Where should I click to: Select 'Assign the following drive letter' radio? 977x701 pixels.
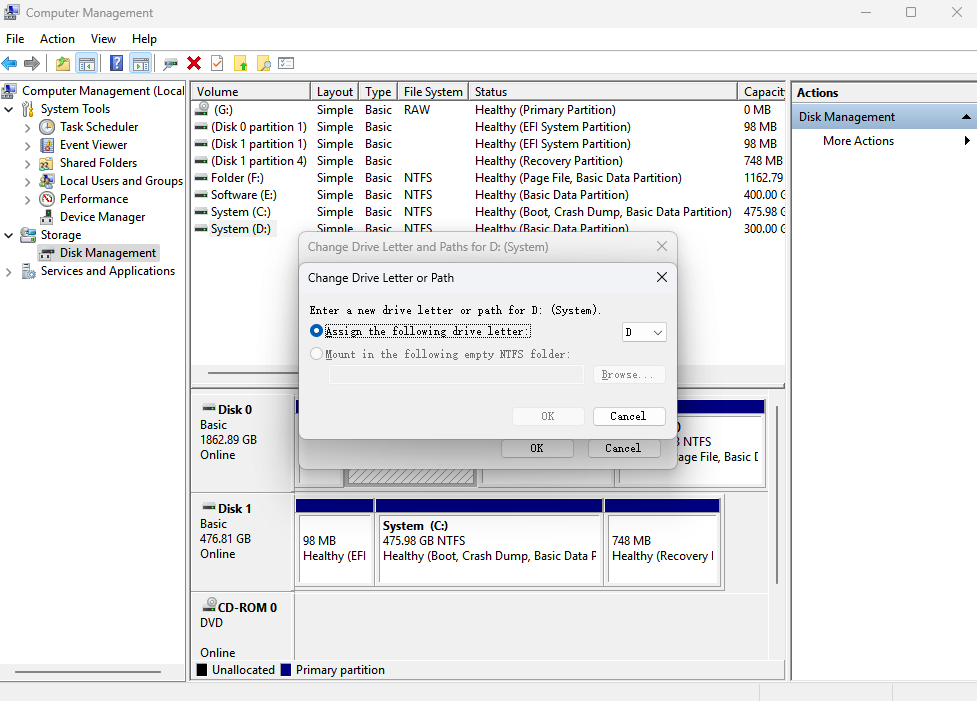click(x=317, y=331)
